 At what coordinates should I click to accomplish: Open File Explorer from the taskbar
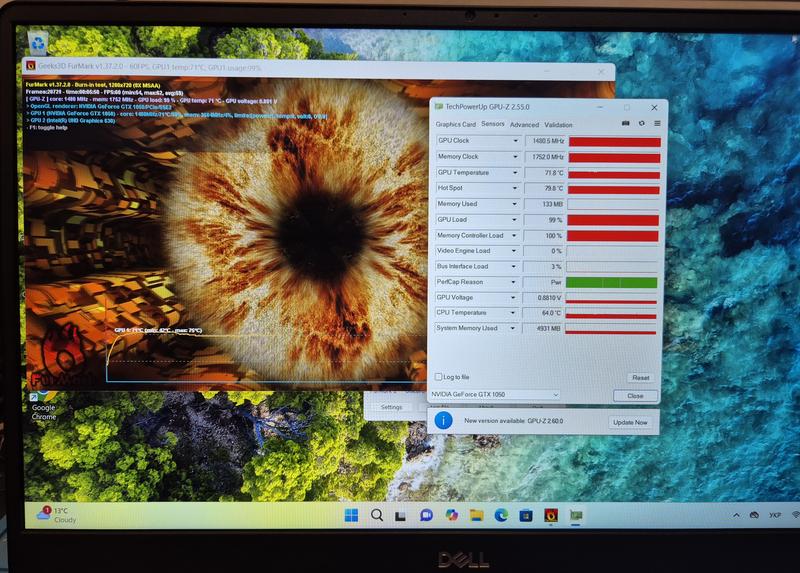476,515
